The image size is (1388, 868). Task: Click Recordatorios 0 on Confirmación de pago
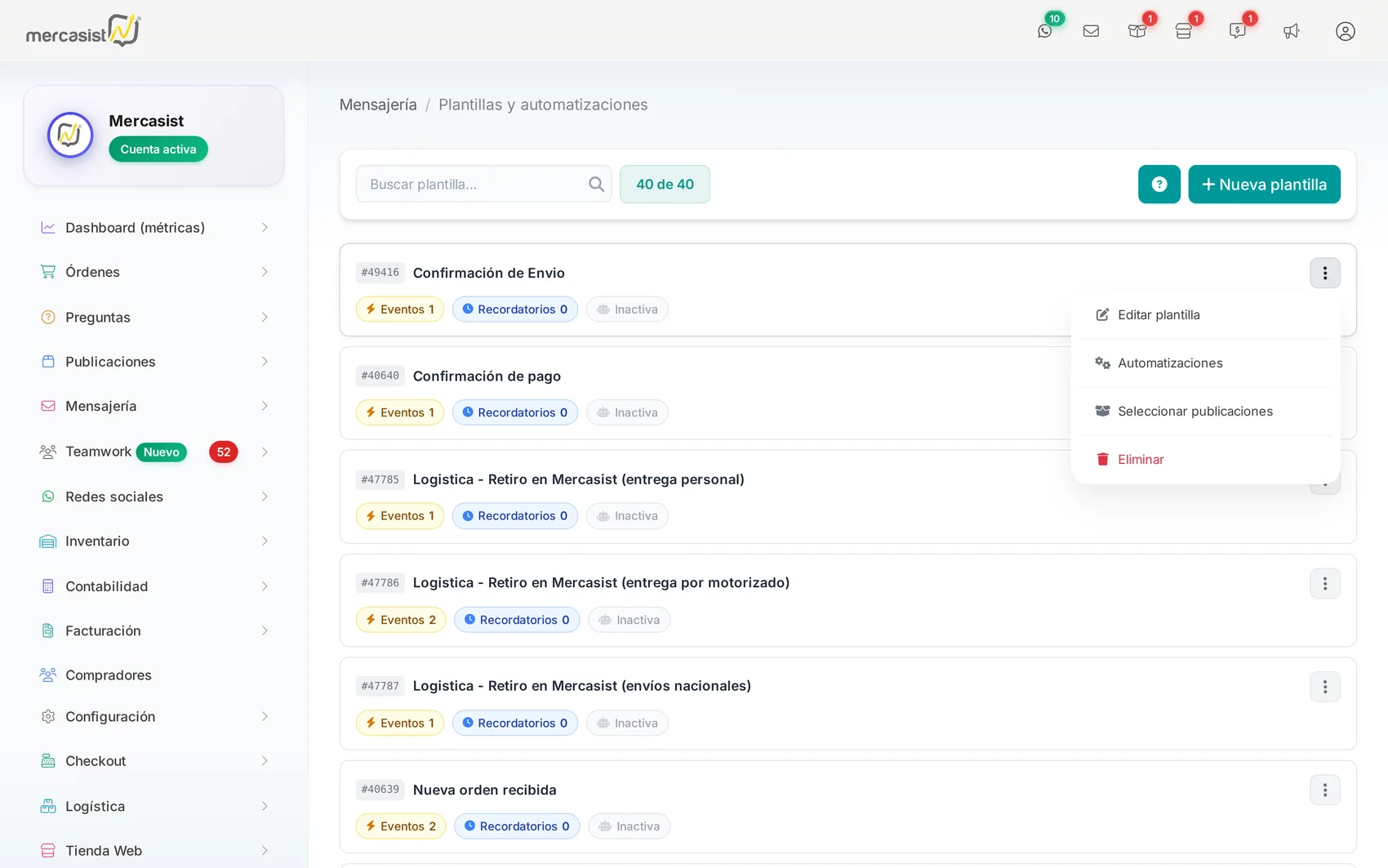515,412
